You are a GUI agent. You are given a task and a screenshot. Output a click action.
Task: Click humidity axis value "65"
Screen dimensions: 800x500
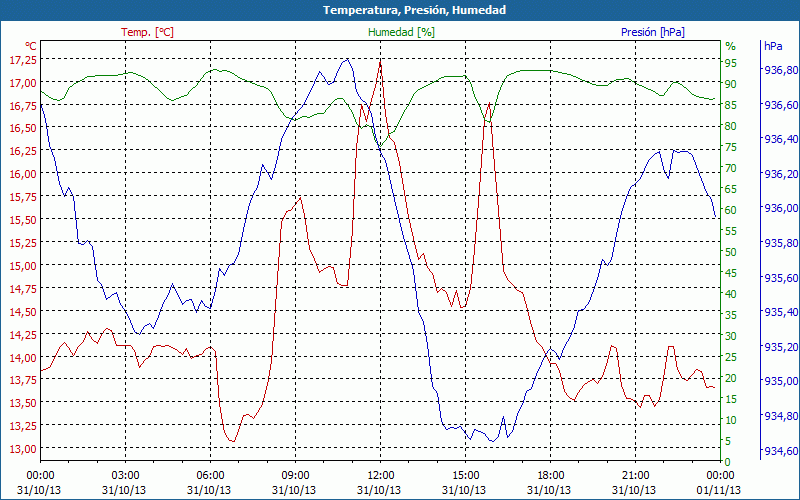click(731, 189)
